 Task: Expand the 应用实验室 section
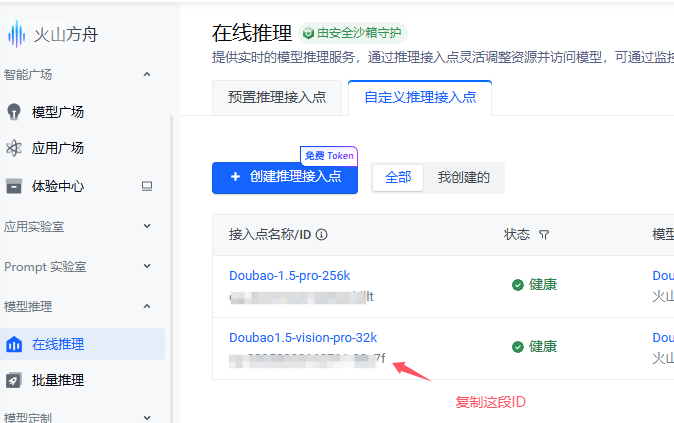[x=147, y=226]
